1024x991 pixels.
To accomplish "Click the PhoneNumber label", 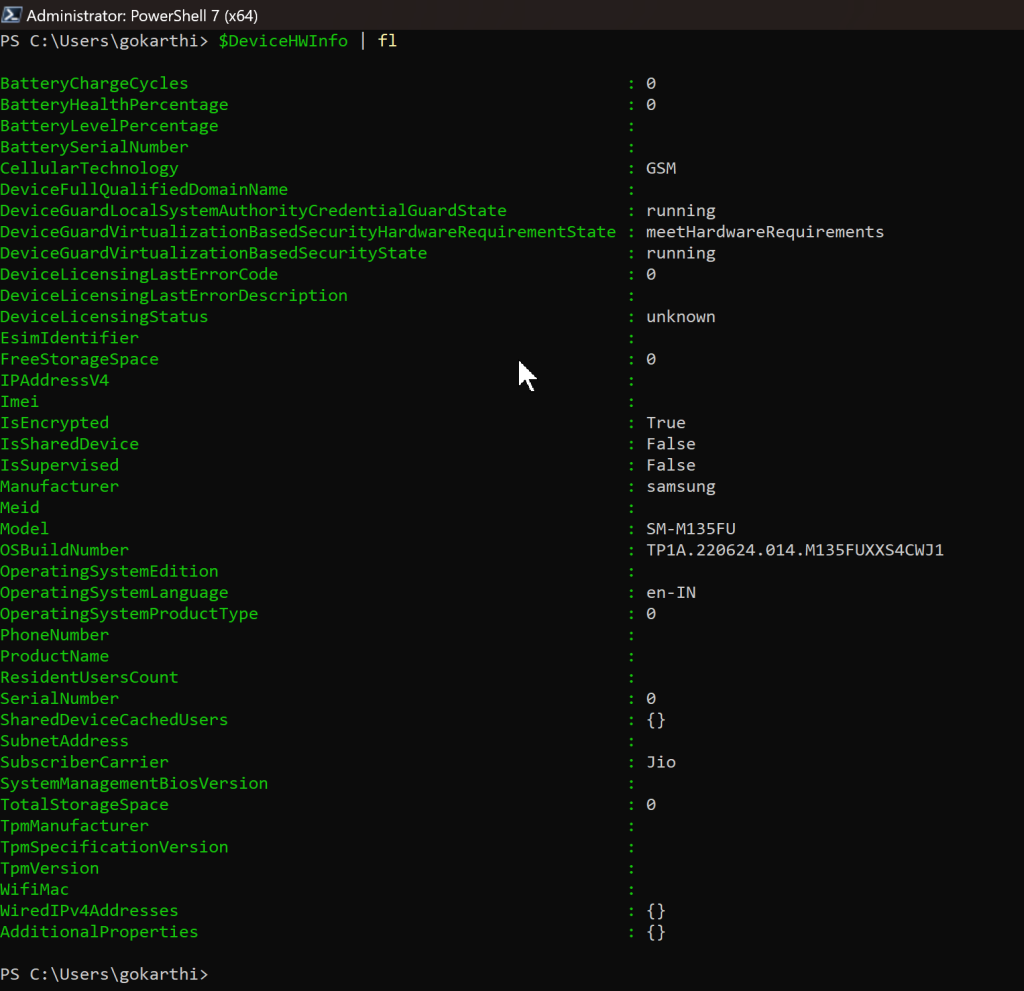I will 54,635.
